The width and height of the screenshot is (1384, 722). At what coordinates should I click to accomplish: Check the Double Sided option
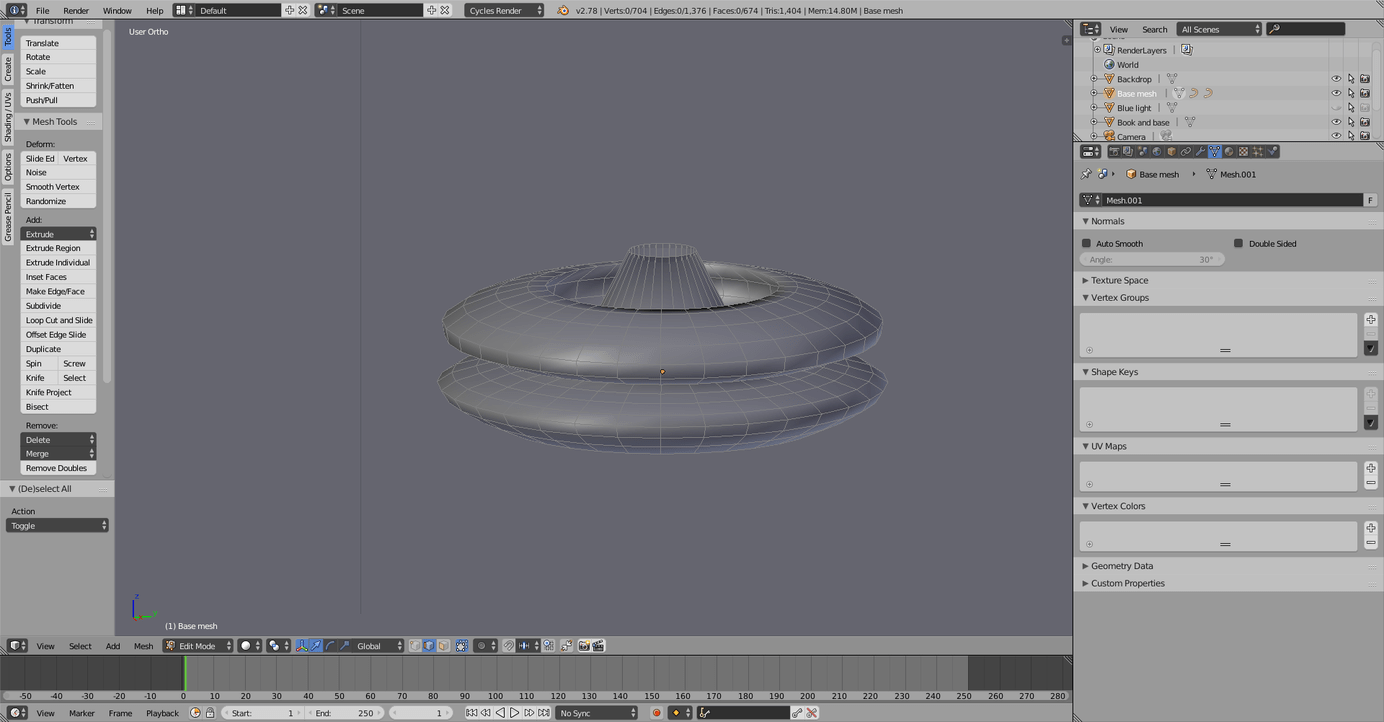pyautogui.click(x=1239, y=243)
